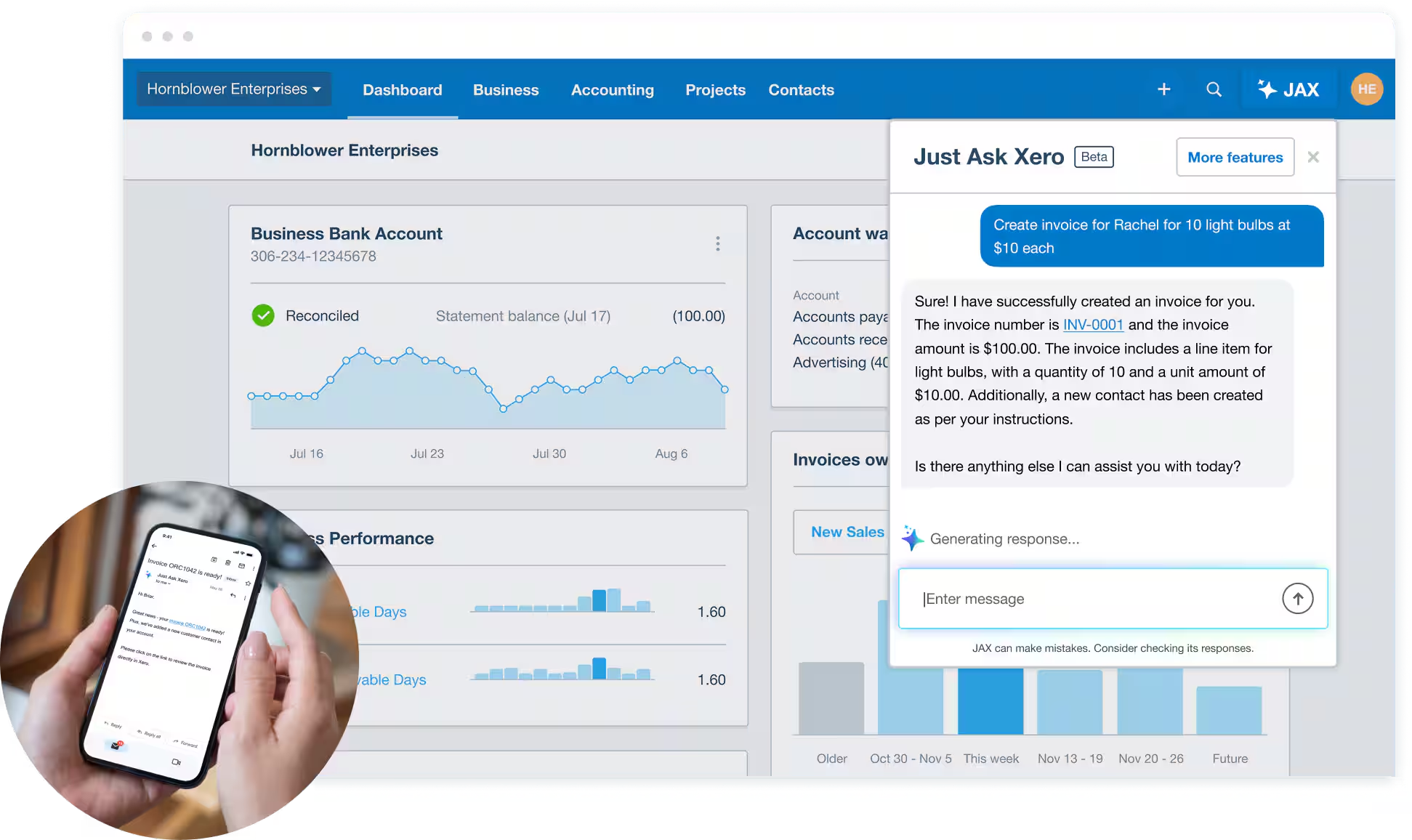Open the JAX assistant sparkle button

[x=1288, y=89]
